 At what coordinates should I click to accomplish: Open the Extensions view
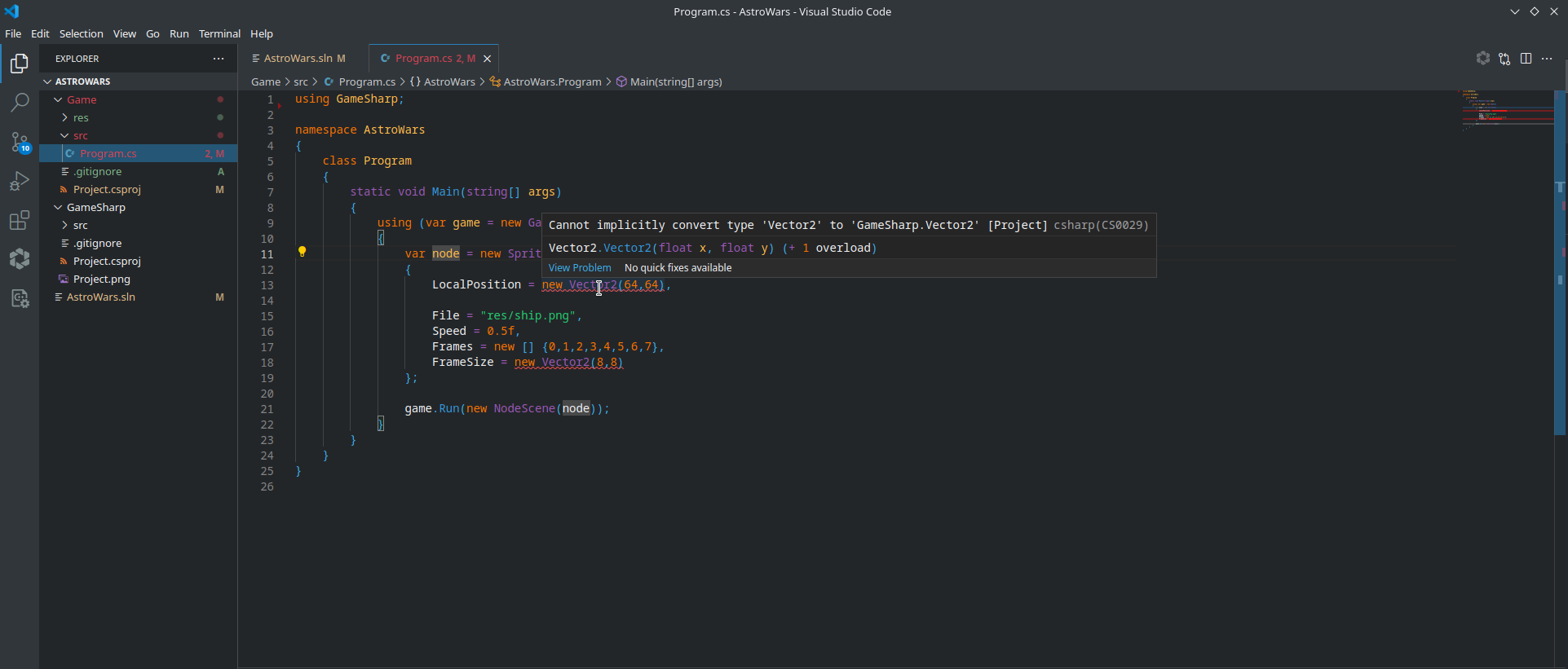point(20,220)
